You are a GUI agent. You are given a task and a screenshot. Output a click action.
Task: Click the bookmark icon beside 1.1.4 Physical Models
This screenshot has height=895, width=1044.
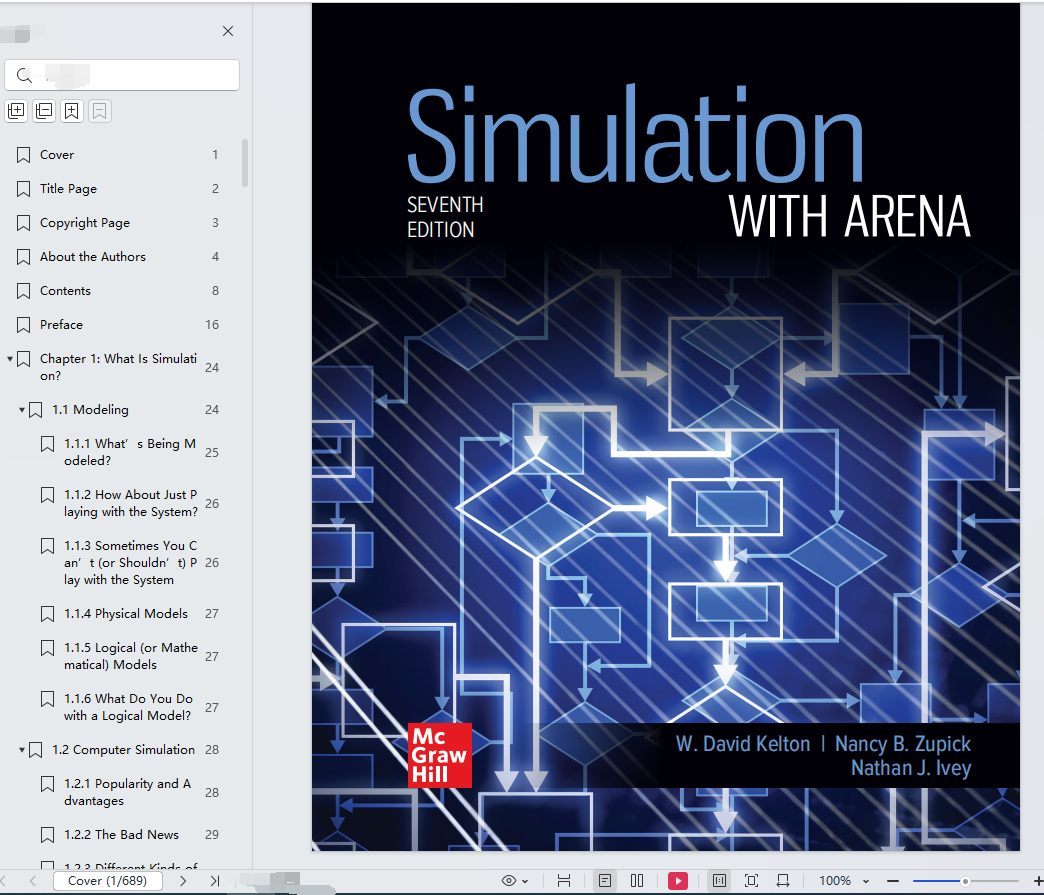pyautogui.click(x=47, y=614)
